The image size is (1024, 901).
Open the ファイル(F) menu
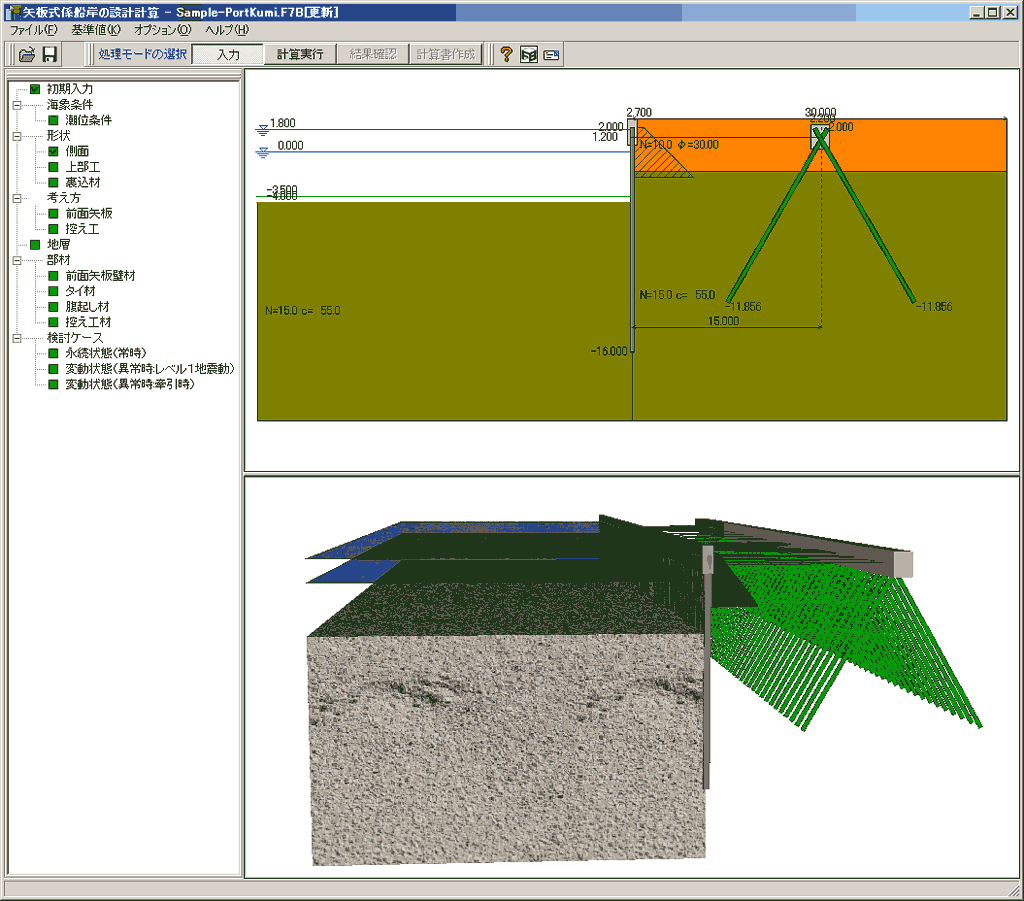(x=33, y=30)
